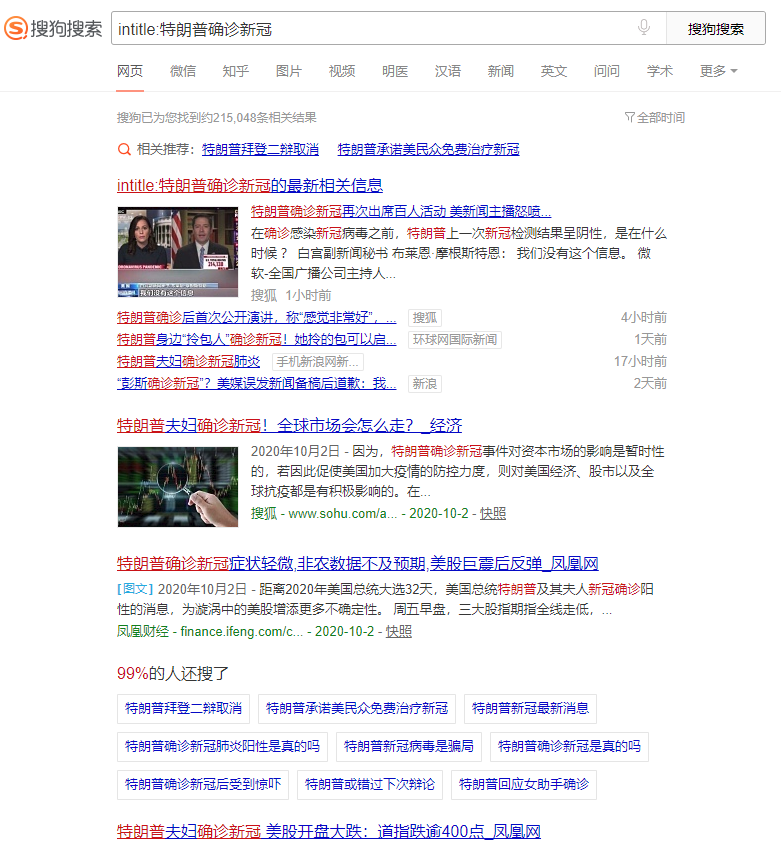Click related search 特朗普或错过下次辩论
The width and height of the screenshot is (781, 843).
click(370, 785)
